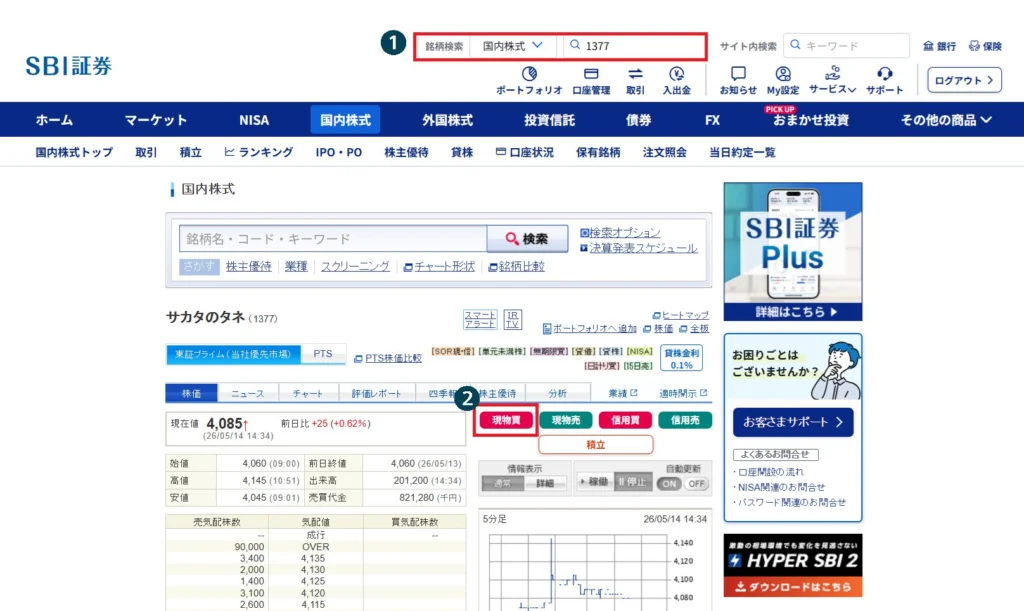This screenshot has height=611, width=1024.
Task: Click the 稼働 play control
Action: 594,482
